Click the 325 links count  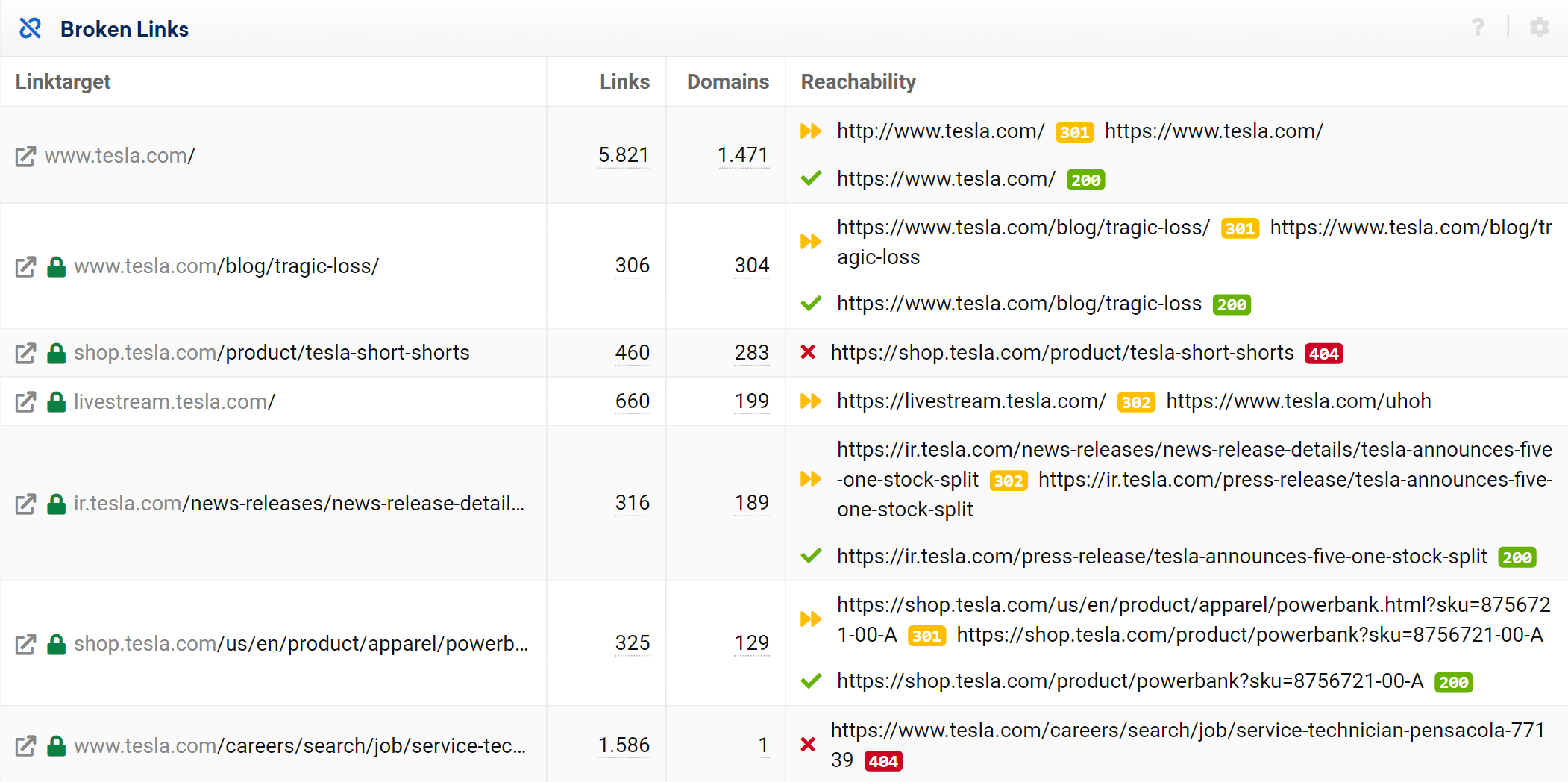[x=633, y=643]
